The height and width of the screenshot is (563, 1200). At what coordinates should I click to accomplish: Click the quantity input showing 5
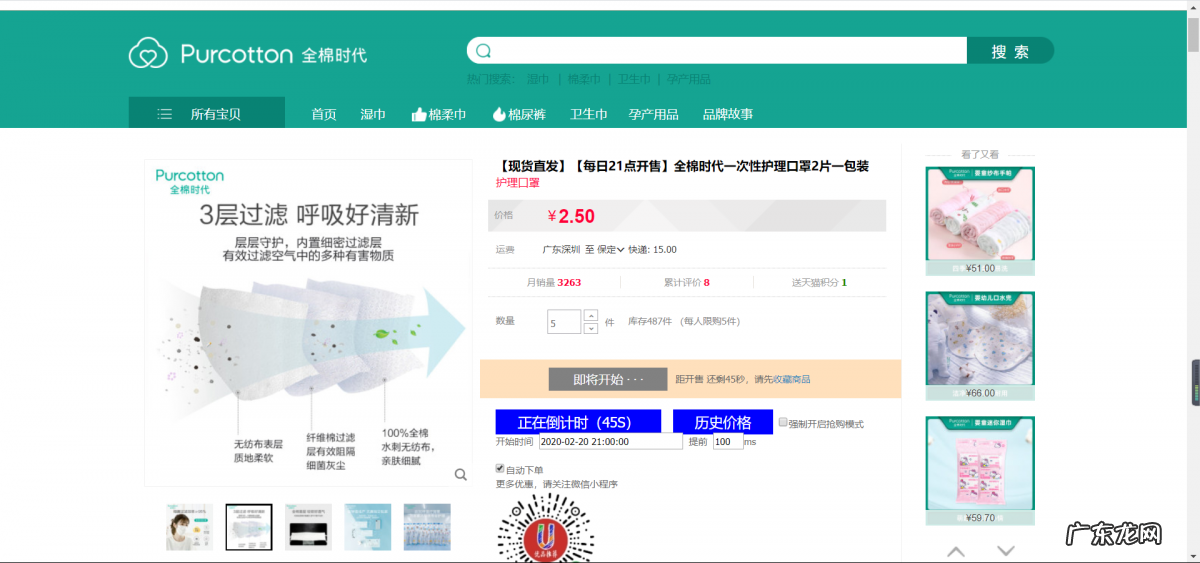point(564,321)
